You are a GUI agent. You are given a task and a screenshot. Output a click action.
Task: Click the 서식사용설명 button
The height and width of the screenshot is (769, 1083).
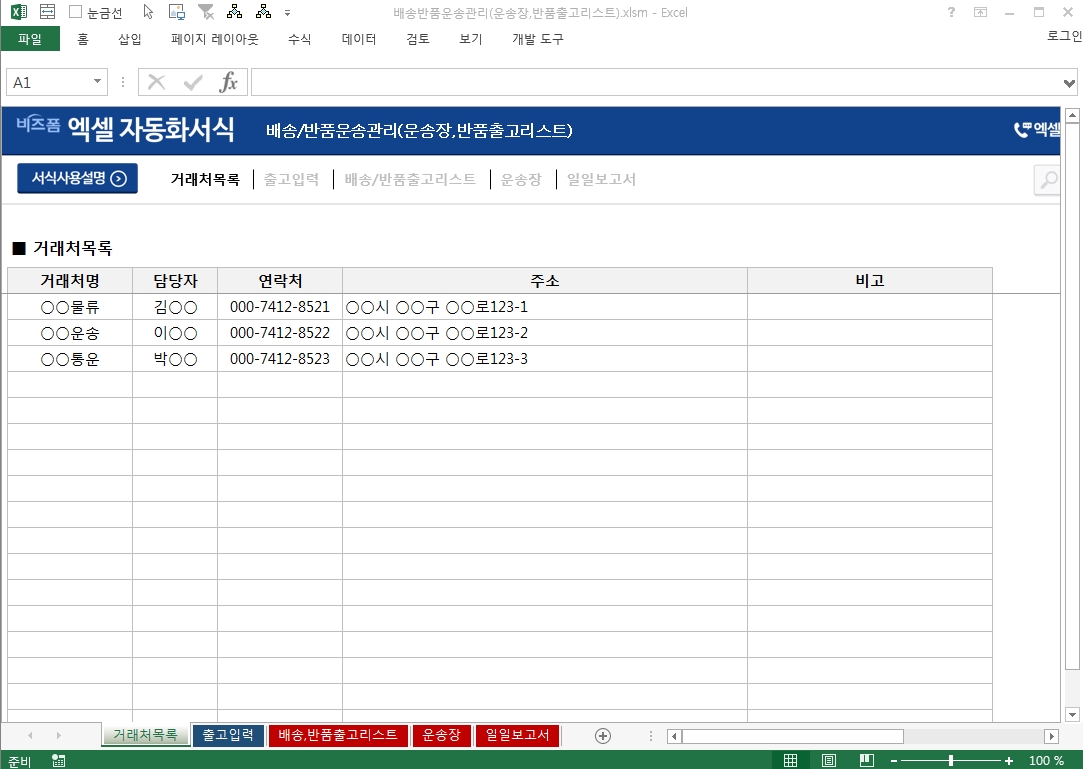point(78,179)
